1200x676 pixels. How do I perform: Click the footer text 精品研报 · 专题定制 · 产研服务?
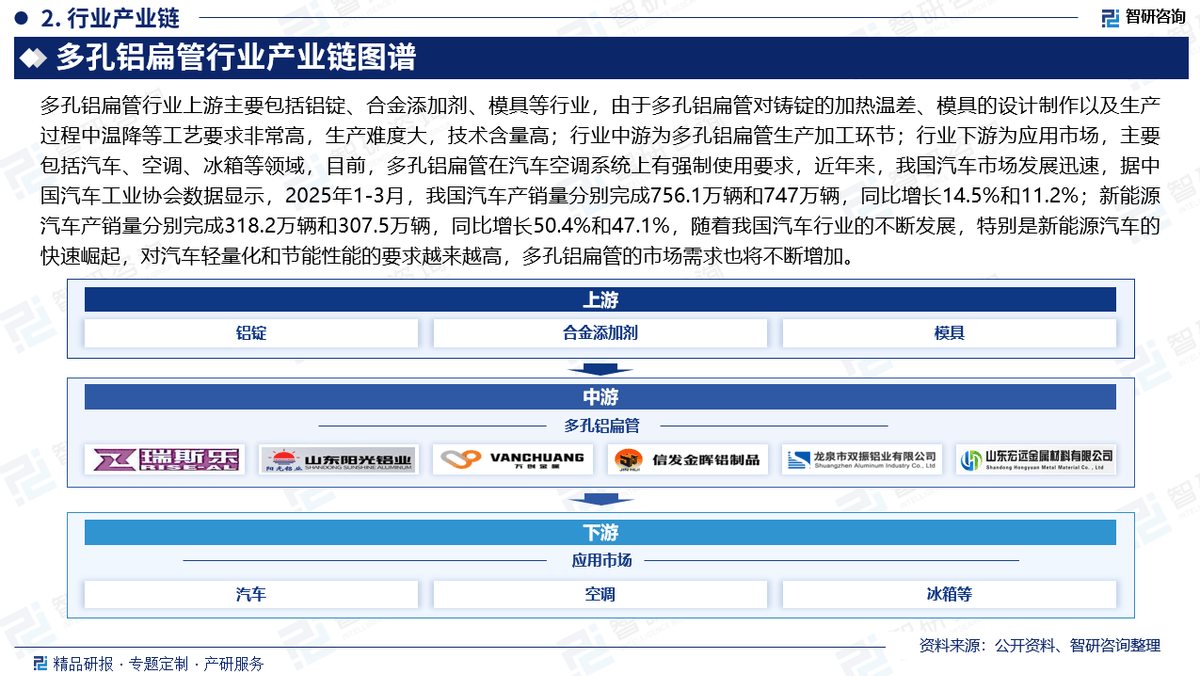[x=158, y=663]
